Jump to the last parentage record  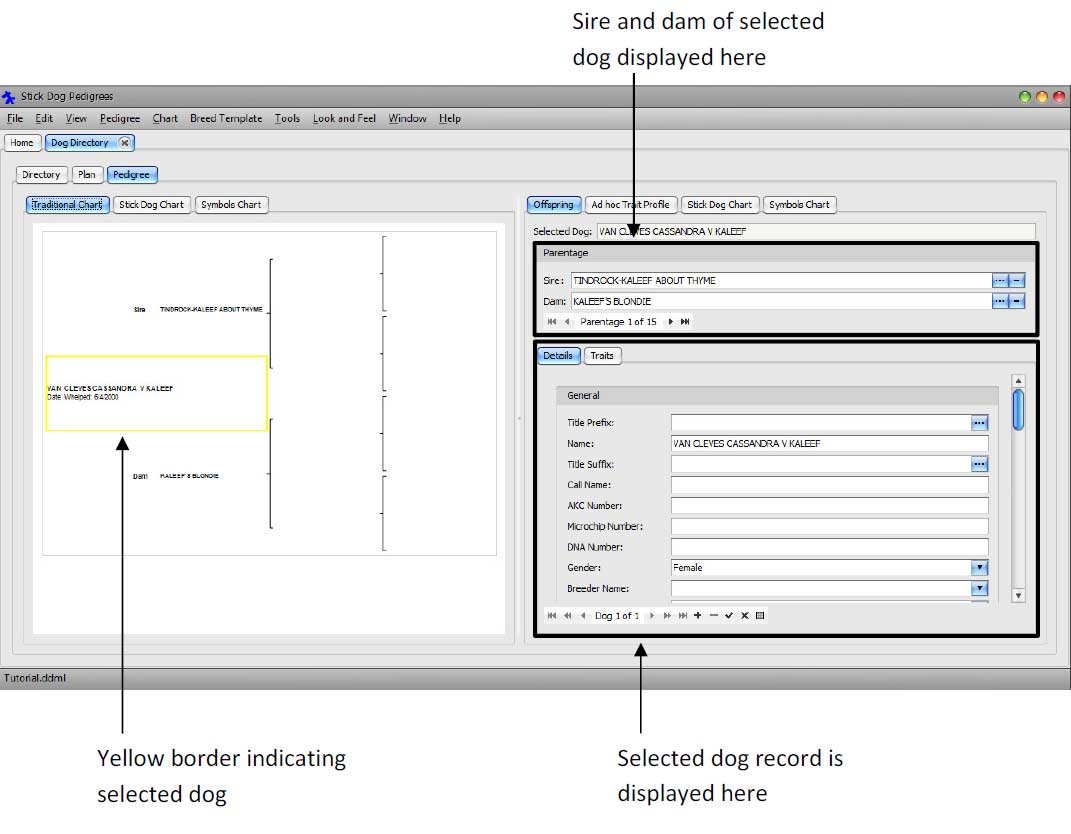(683, 321)
